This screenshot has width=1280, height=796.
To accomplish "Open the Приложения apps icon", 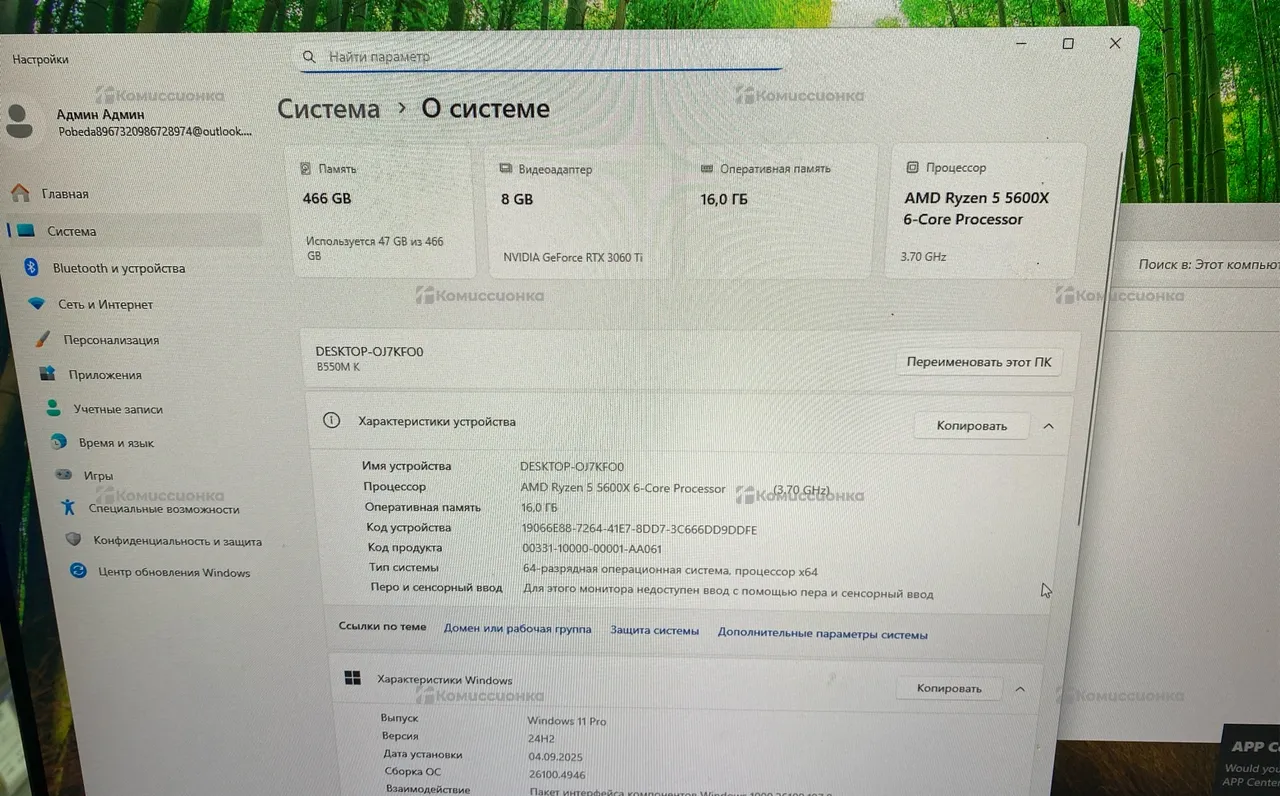I will tap(47, 373).
